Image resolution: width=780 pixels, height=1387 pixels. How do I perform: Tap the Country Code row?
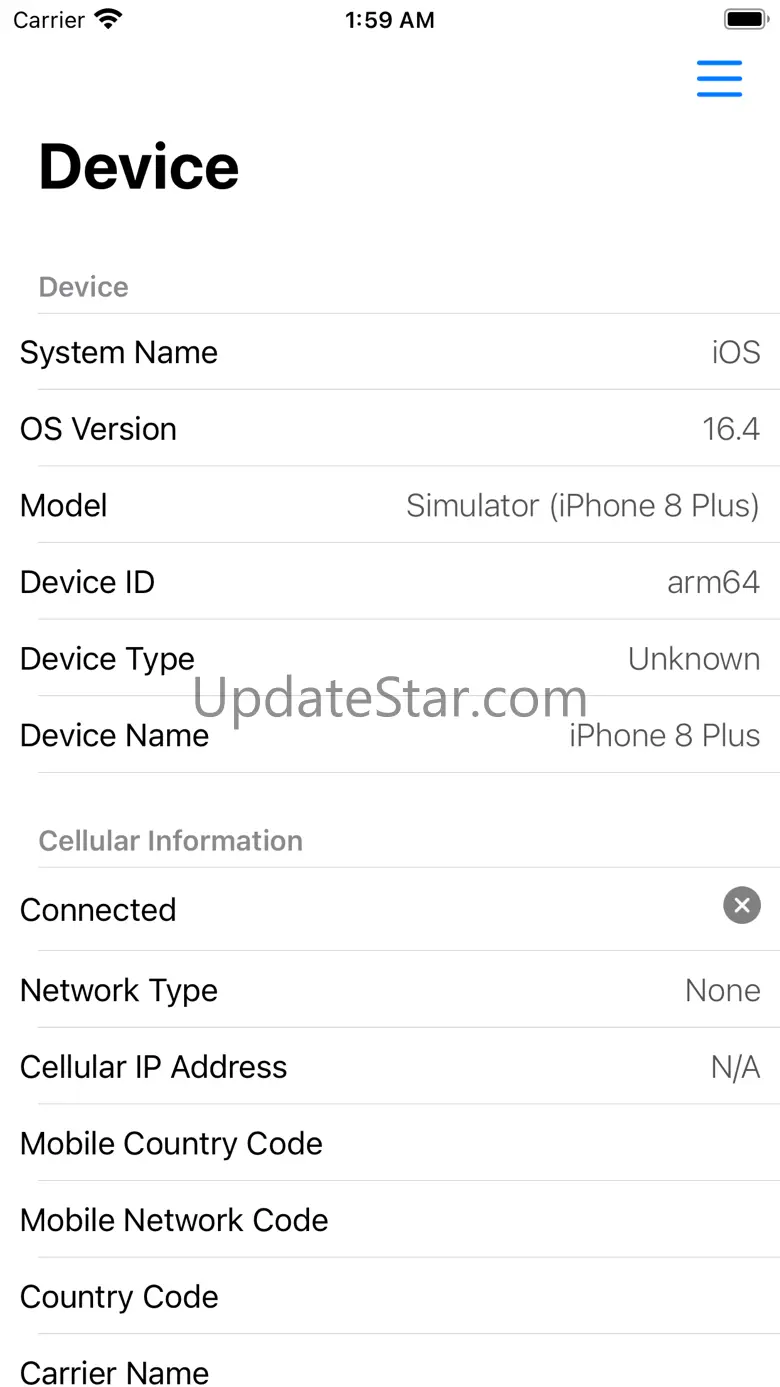tap(390, 1296)
